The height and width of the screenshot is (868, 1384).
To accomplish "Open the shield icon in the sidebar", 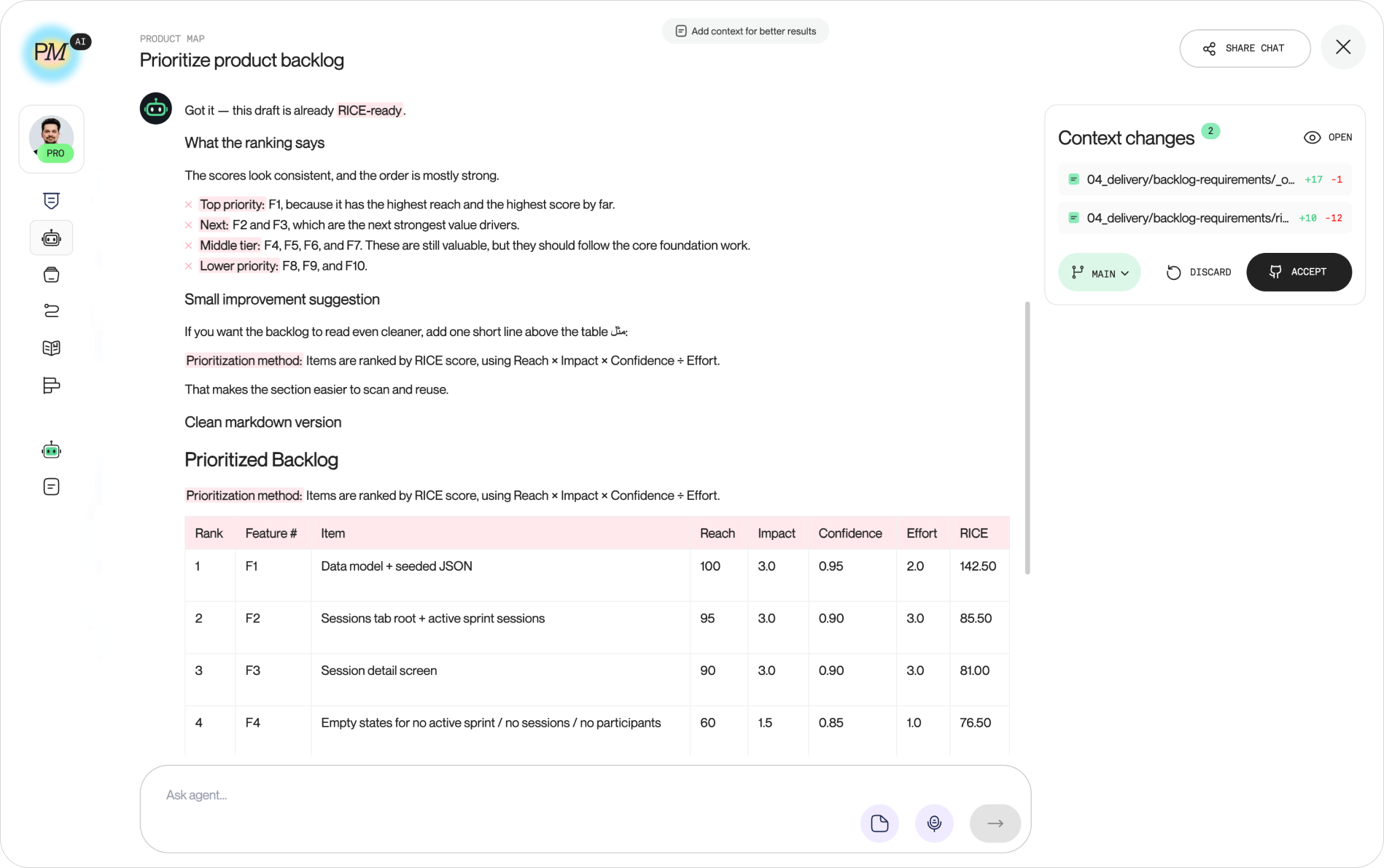I will pos(51,200).
